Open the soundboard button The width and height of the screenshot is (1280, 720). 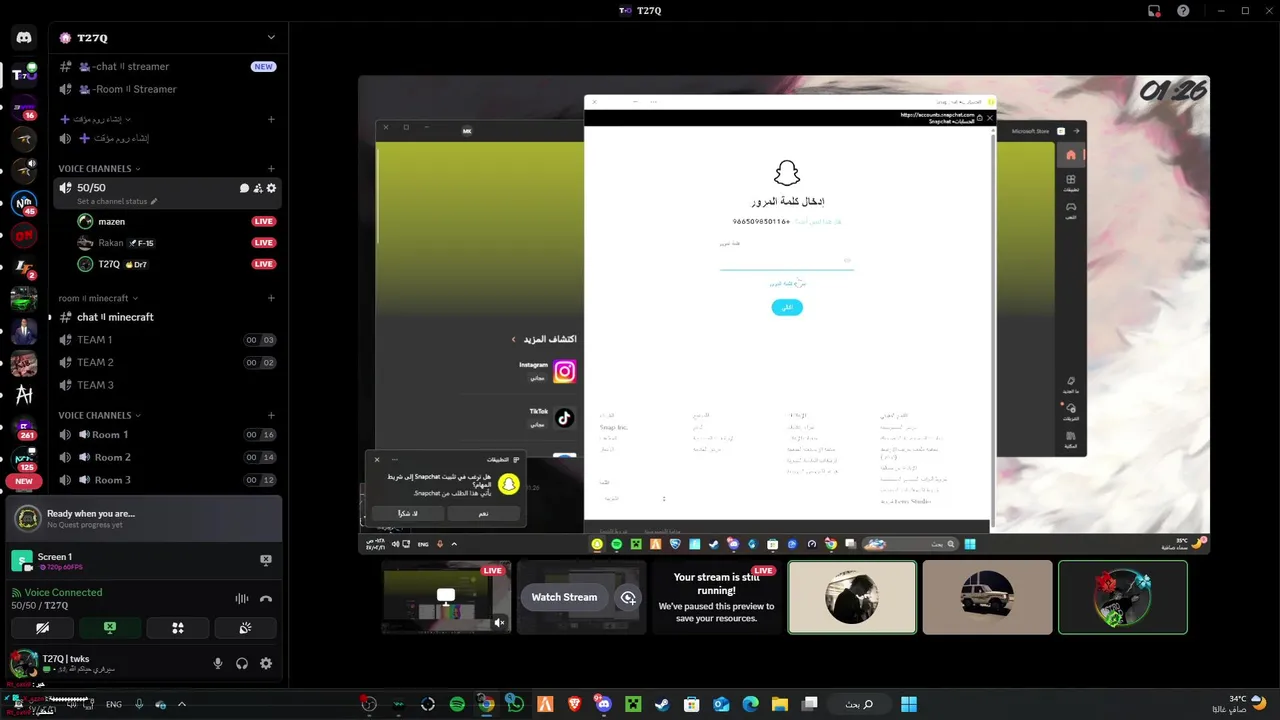[x=245, y=628]
